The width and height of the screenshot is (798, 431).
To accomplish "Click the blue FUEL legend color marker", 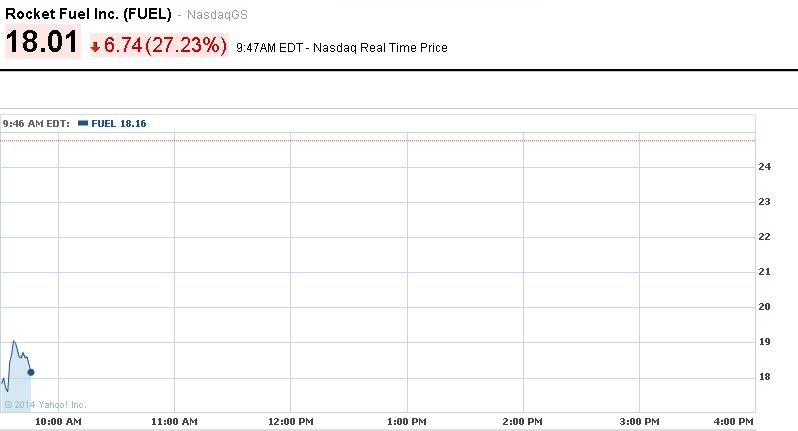I will click(x=82, y=124).
